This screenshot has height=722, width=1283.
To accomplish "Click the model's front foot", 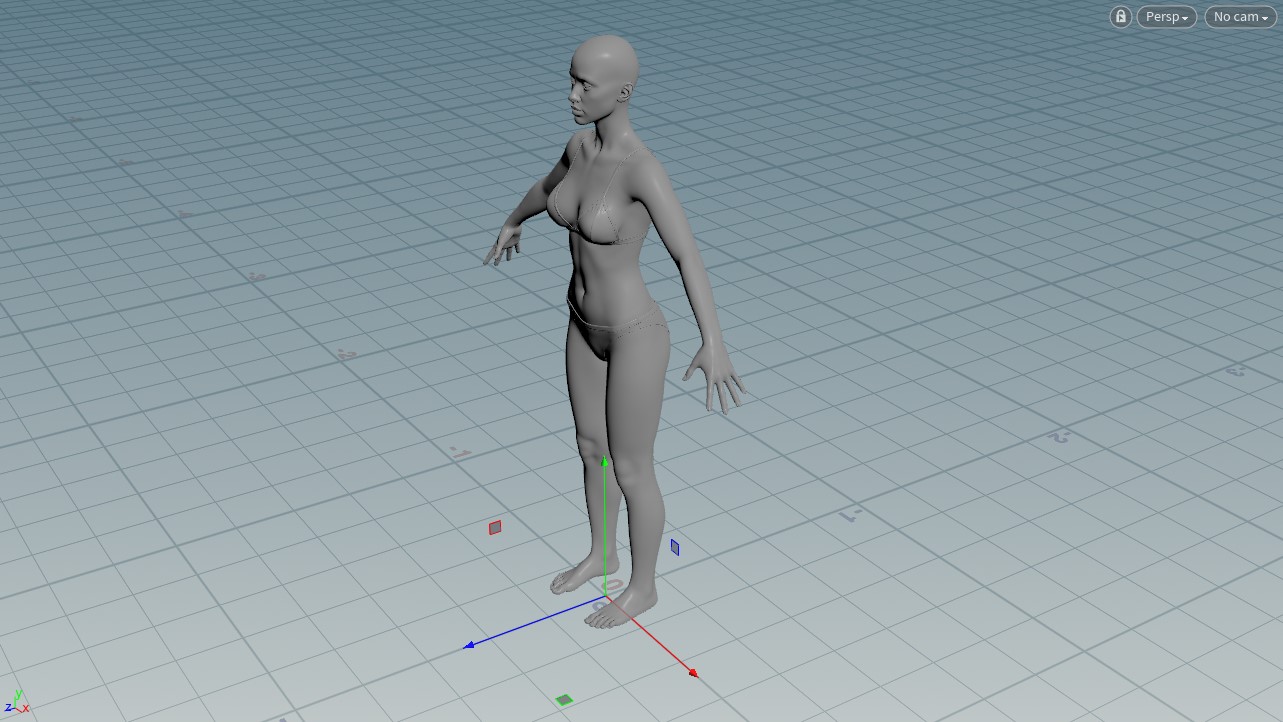I will [617, 609].
